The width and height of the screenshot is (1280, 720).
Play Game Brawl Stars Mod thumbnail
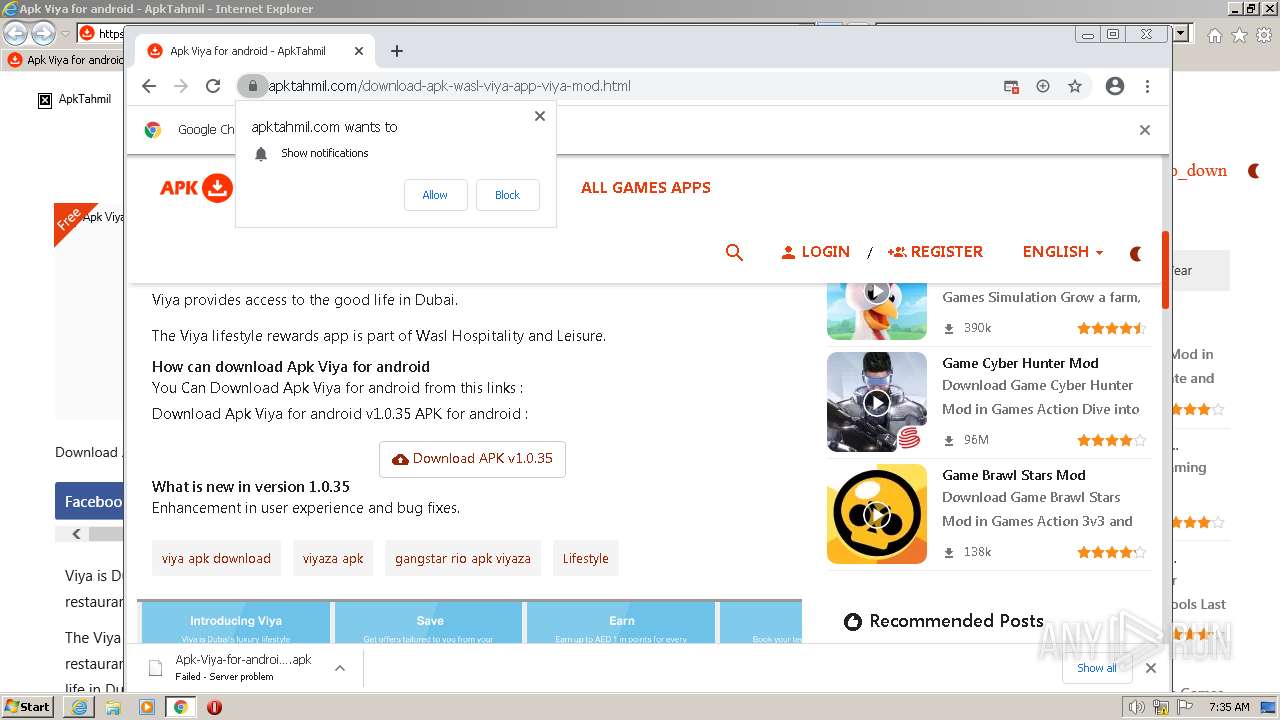(877, 514)
